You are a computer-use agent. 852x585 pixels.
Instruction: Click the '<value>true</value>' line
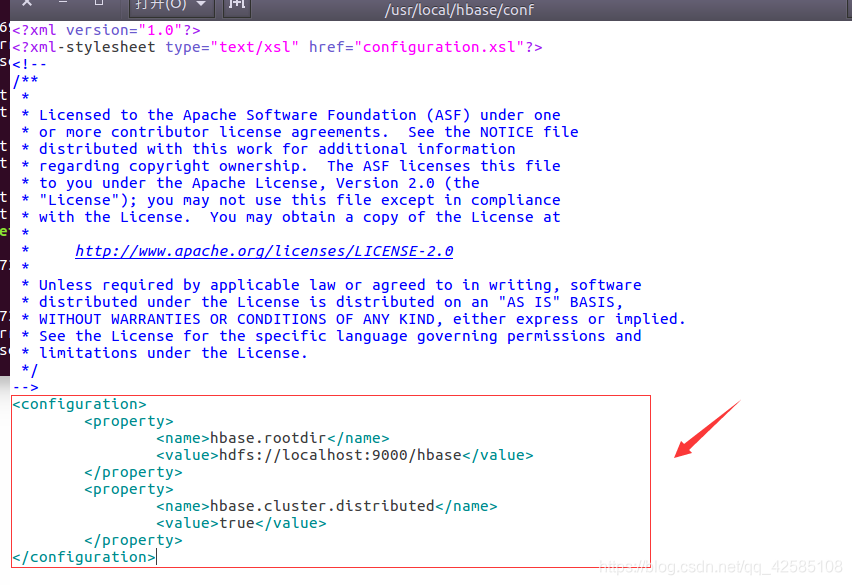pos(241,523)
